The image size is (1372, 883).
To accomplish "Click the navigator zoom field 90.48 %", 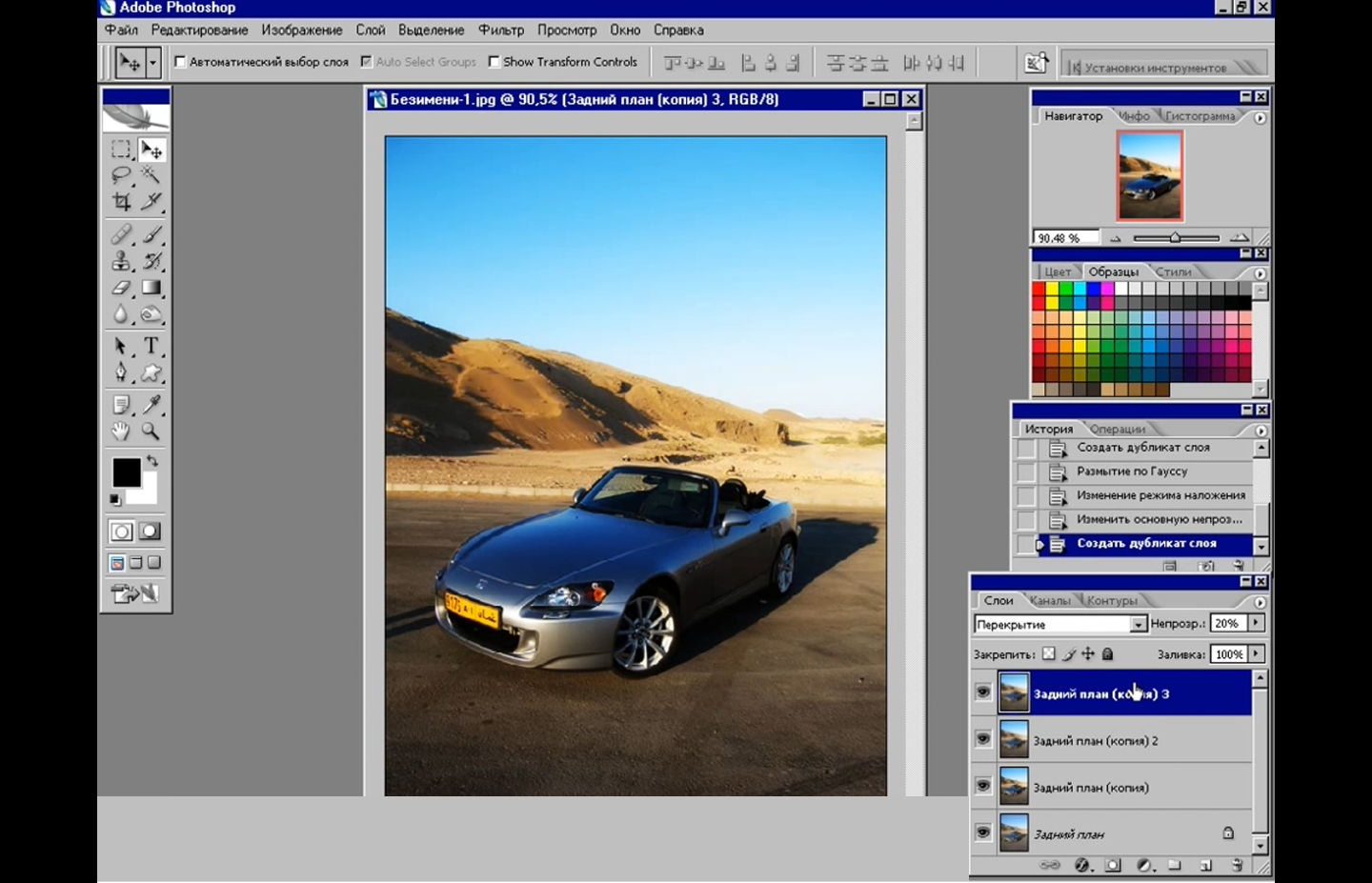I will [x=1066, y=238].
